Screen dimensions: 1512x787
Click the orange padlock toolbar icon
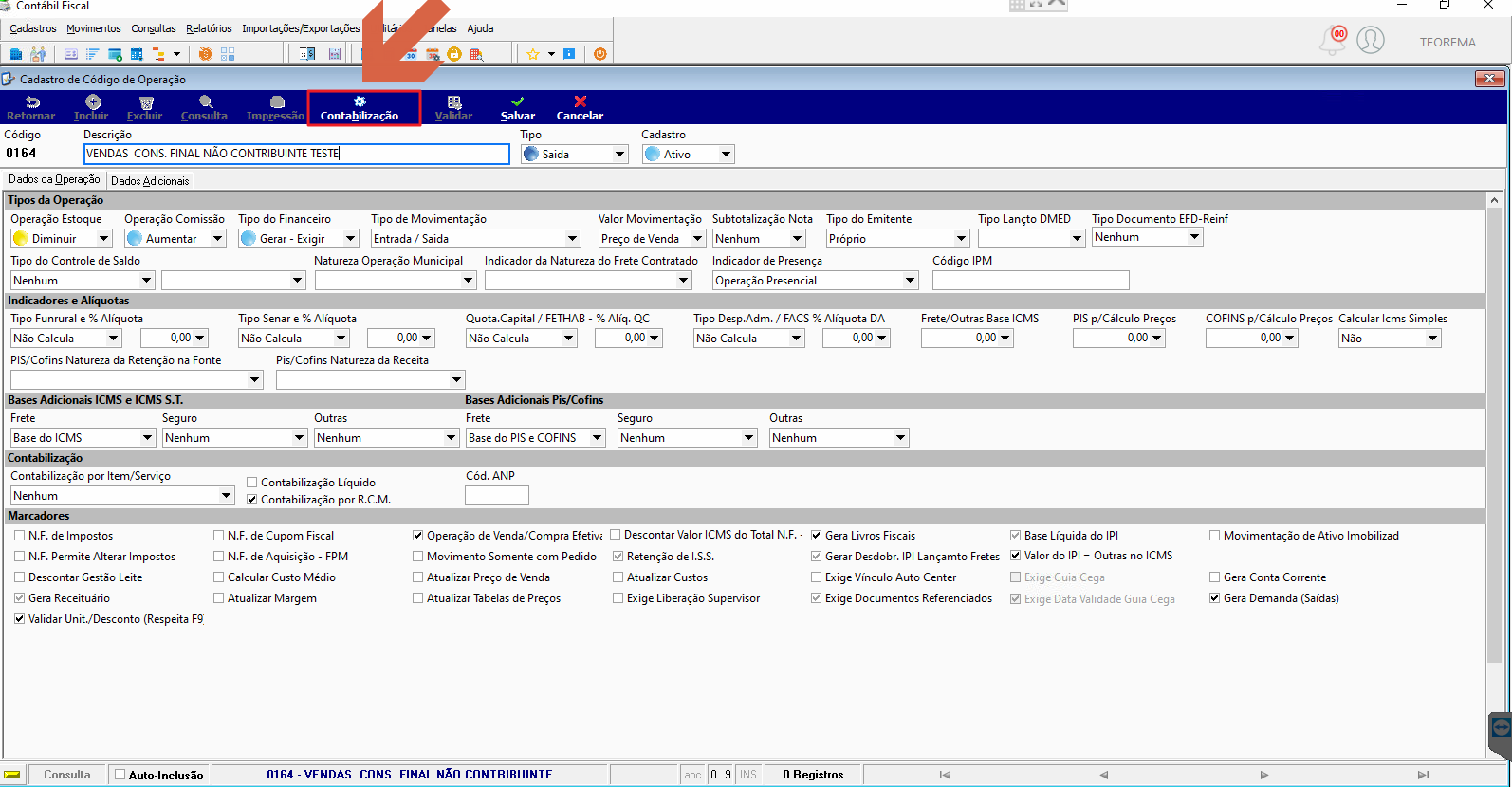coord(454,54)
